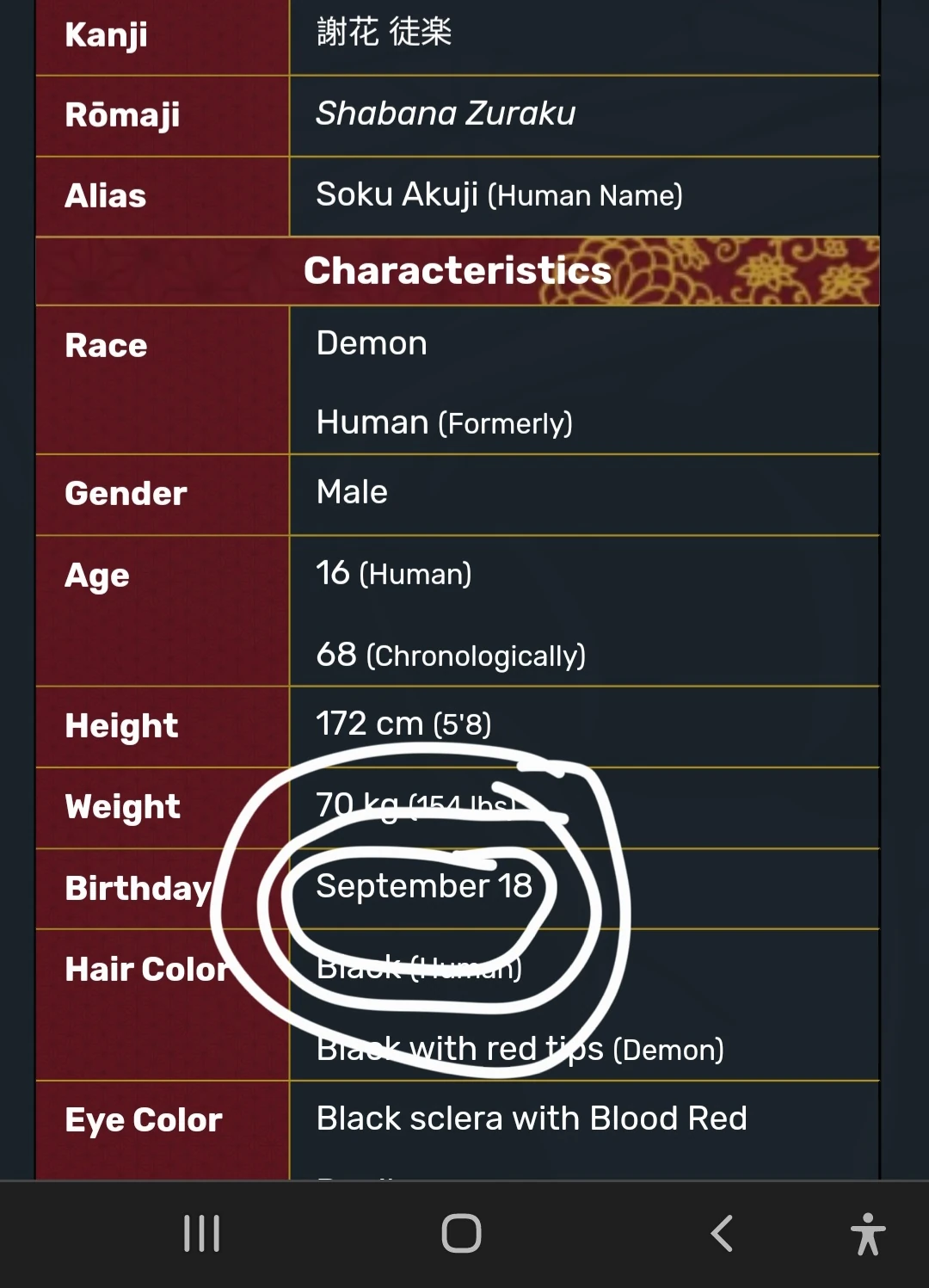The width and height of the screenshot is (929, 1288).
Task: Open the Accessibility shortcut icon
Action: tap(866, 1232)
